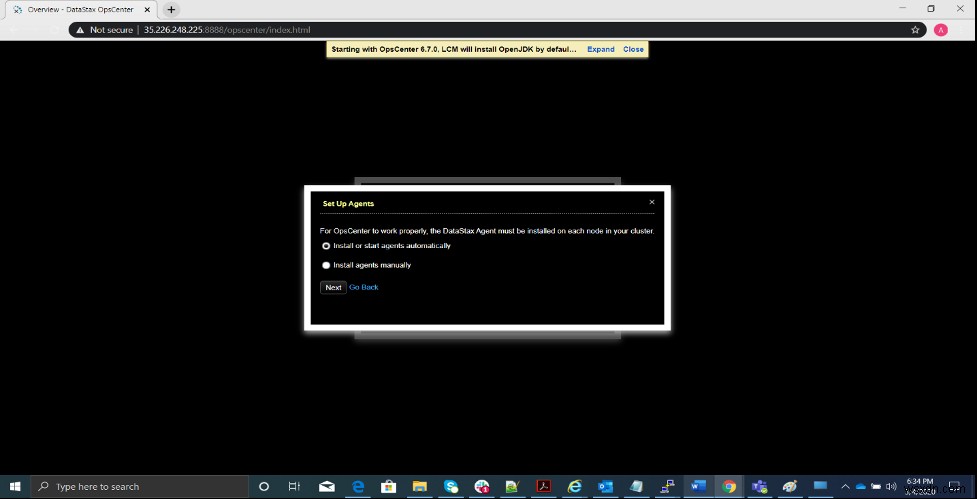Launch Internet Explorer from the taskbar

(x=574, y=487)
